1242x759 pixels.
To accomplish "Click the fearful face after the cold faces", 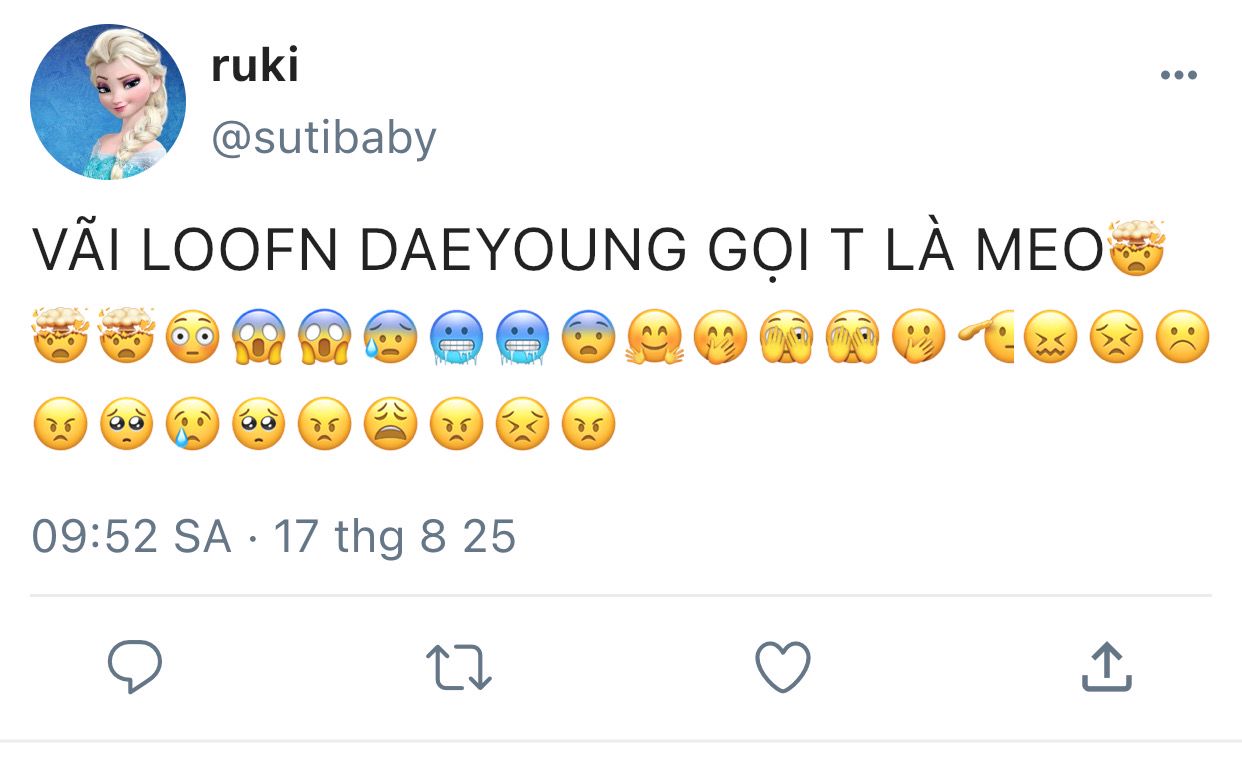I will tap(588, 338).
